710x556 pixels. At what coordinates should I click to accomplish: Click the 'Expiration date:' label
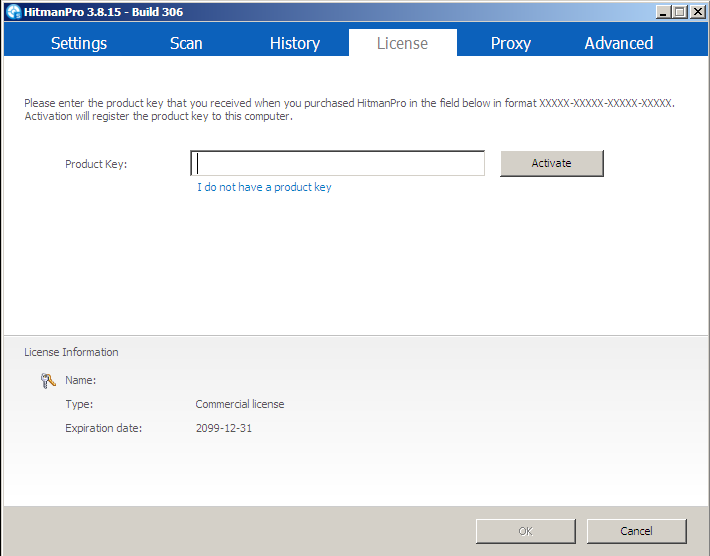[x=104, y=428]
